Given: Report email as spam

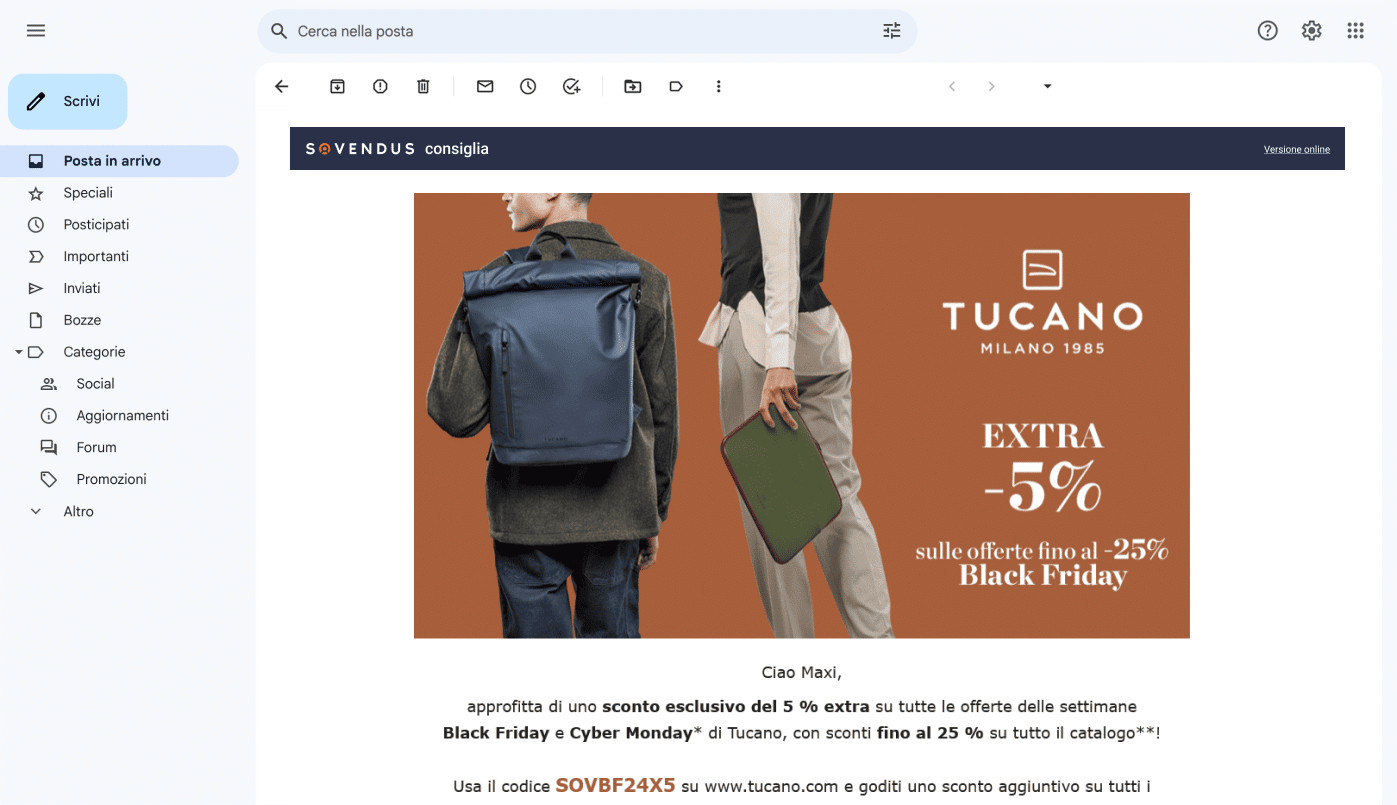Looking at the screenshot, I should [x=380, y=87].
